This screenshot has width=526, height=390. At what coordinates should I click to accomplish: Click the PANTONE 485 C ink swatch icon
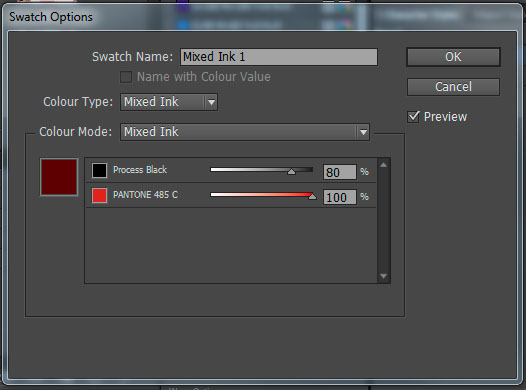(99, 195)
